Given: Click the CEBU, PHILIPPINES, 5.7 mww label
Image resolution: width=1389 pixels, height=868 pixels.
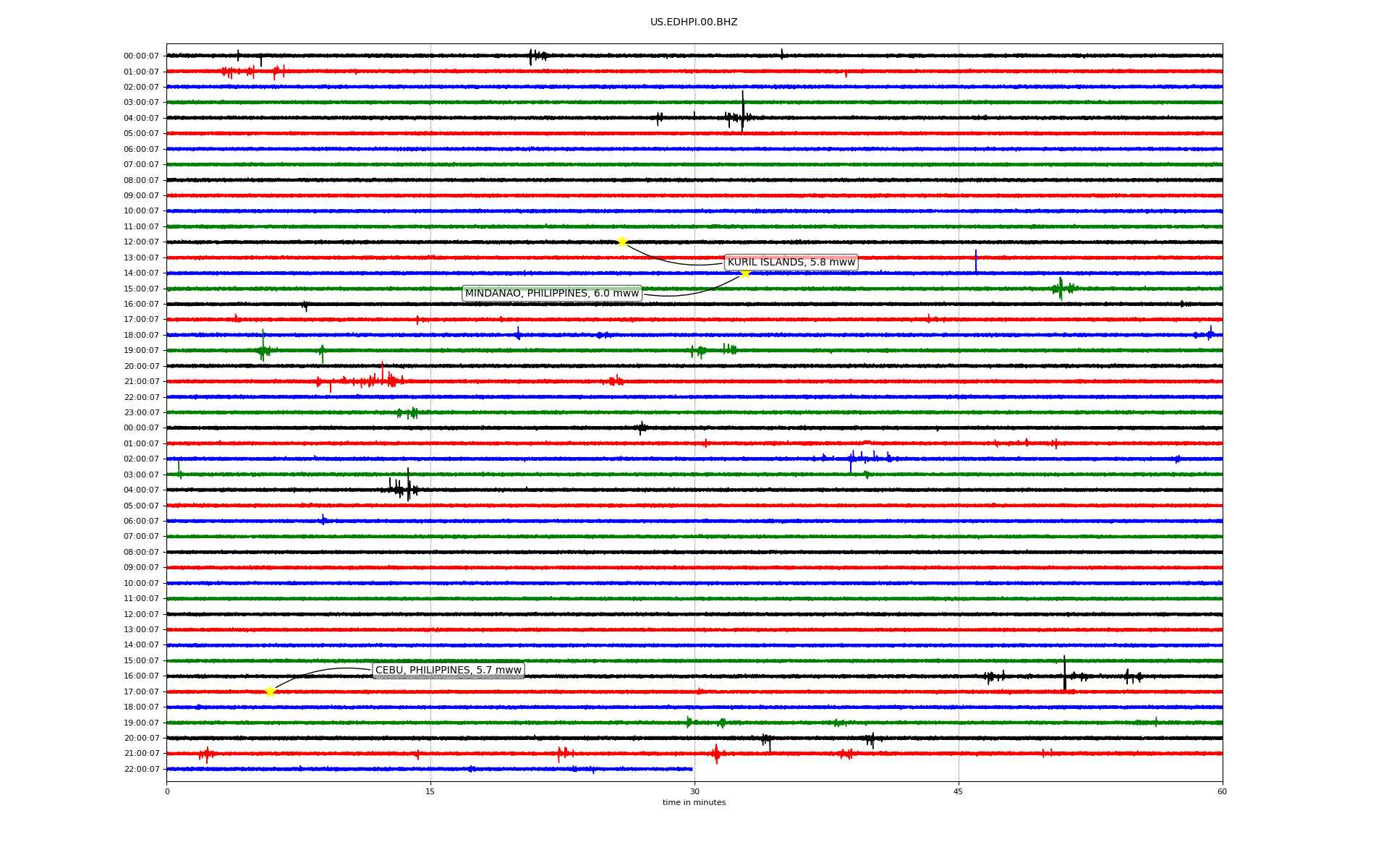Looking at the screenshot, I should [448, 670].
